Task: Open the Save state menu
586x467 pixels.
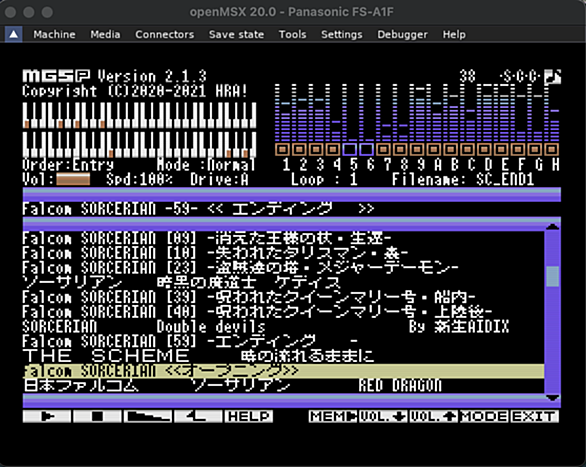Action: click(236, 34)
